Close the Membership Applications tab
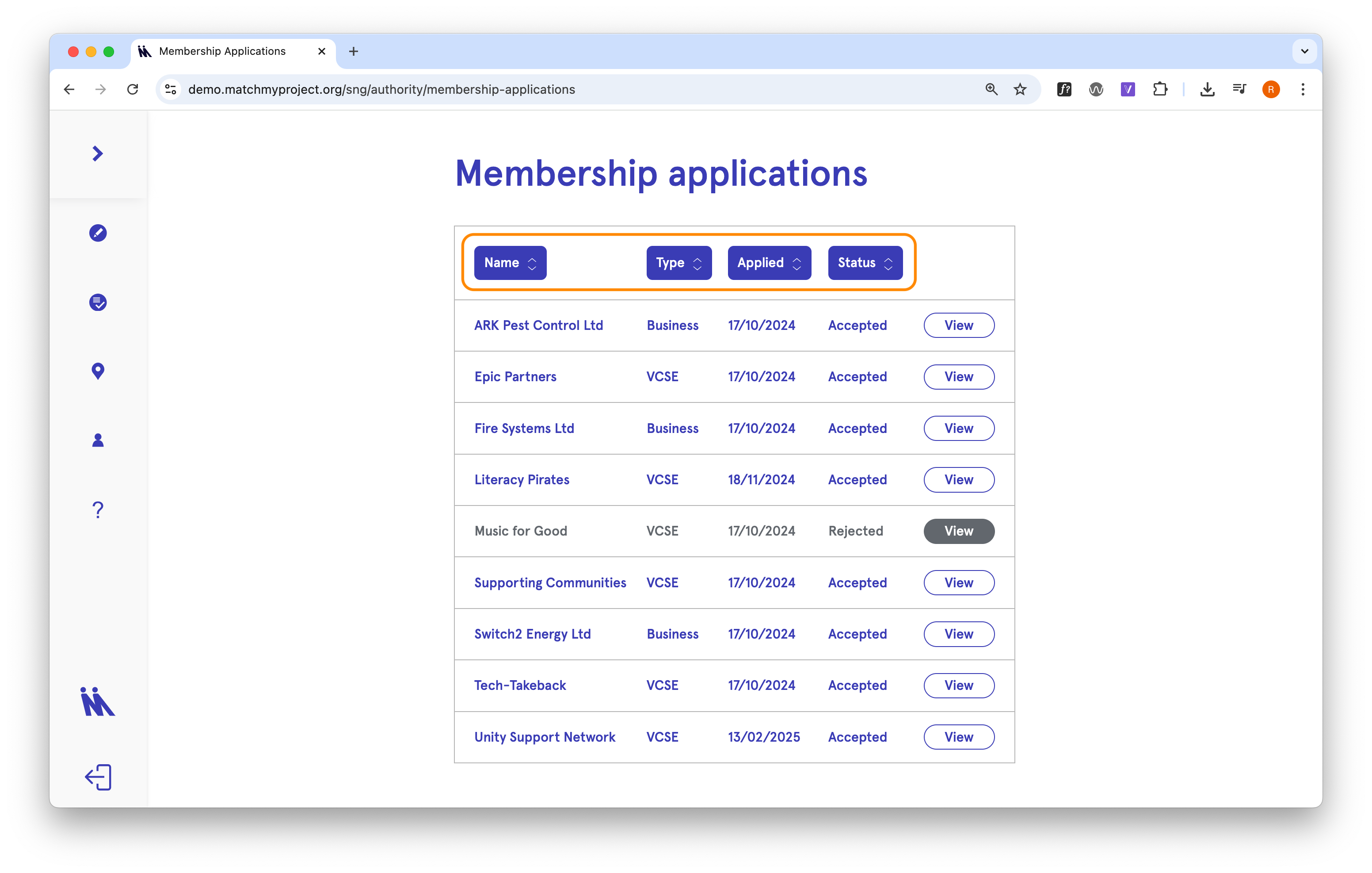 [x=321, y=51]
